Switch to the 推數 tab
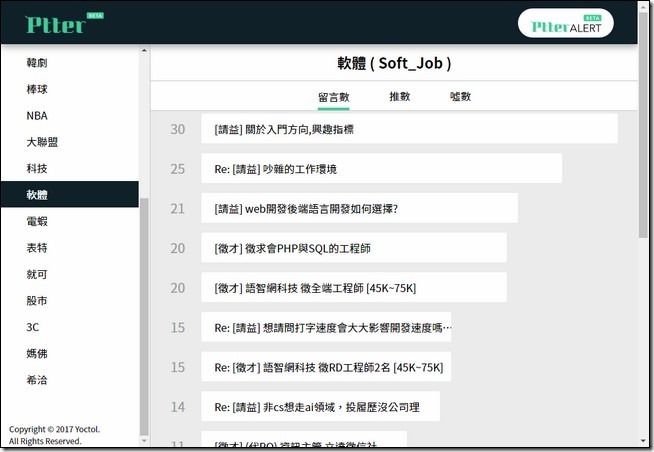Image resolution: width=654 pixels, height=452 pixels. click(x=399, y=97)
